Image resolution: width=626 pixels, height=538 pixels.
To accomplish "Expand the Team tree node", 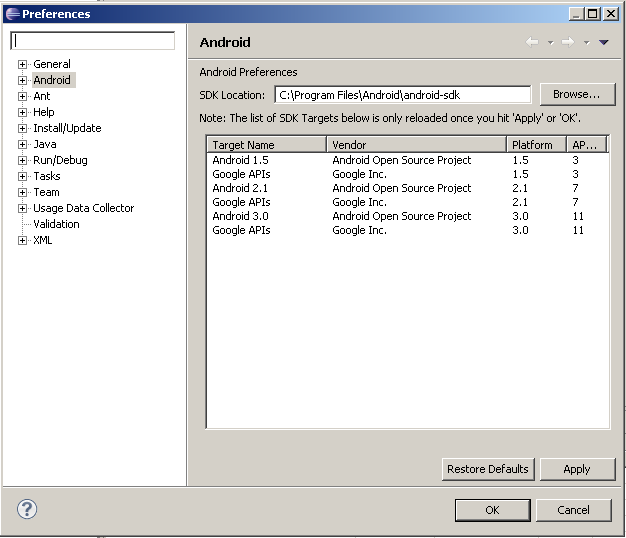I will pyautogui.click(x=22, y=192).
